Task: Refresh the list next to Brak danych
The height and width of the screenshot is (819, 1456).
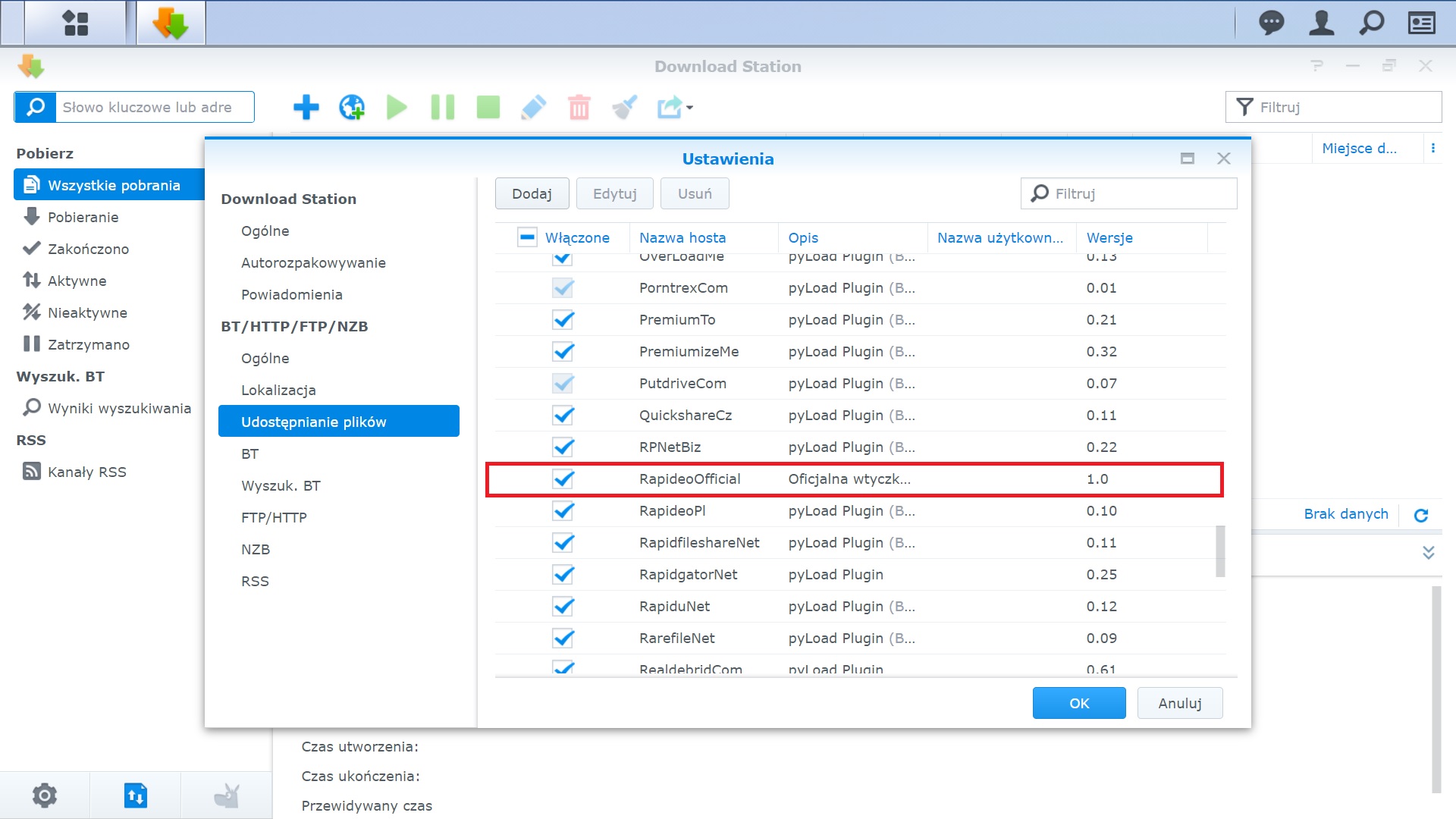Action: (x=1421, y=515)
